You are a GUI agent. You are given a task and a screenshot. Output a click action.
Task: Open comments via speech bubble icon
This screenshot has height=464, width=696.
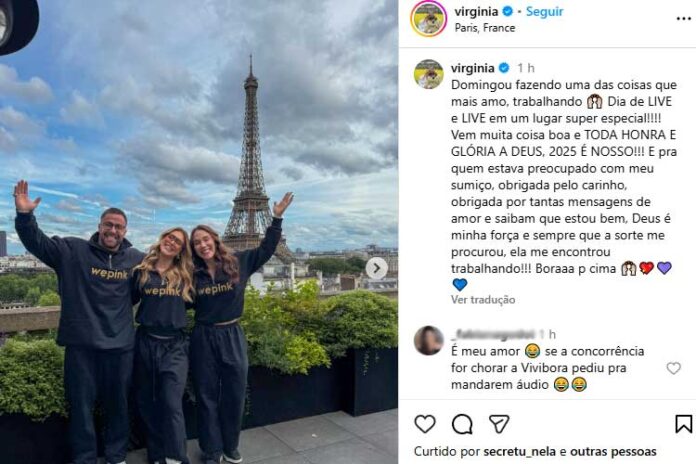(x=462, y=424)
